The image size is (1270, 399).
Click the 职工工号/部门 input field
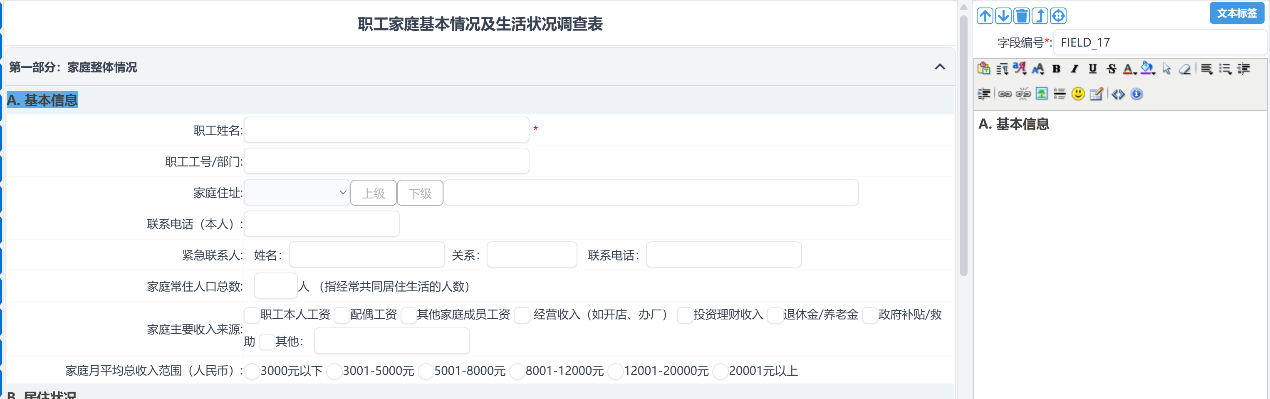387,161
